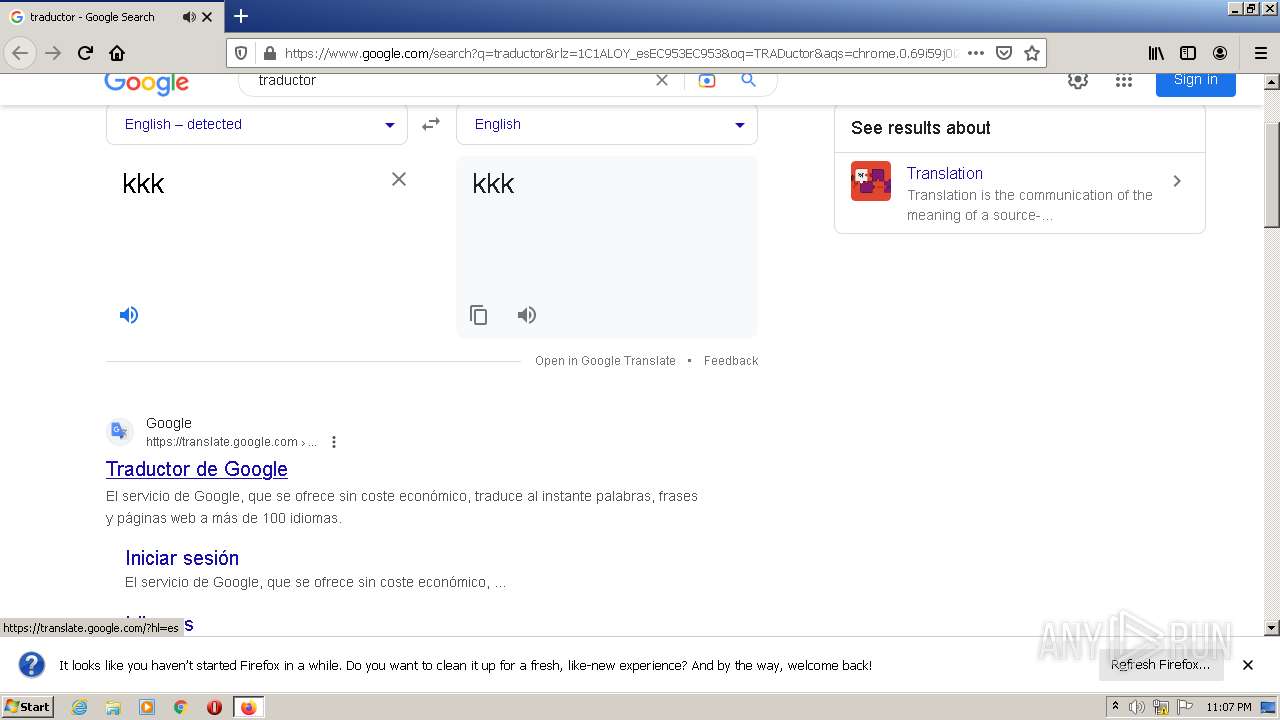This screenshot has width=1280, height=720.
Task: Open in Google Translate link
Action: pos(605,361)
